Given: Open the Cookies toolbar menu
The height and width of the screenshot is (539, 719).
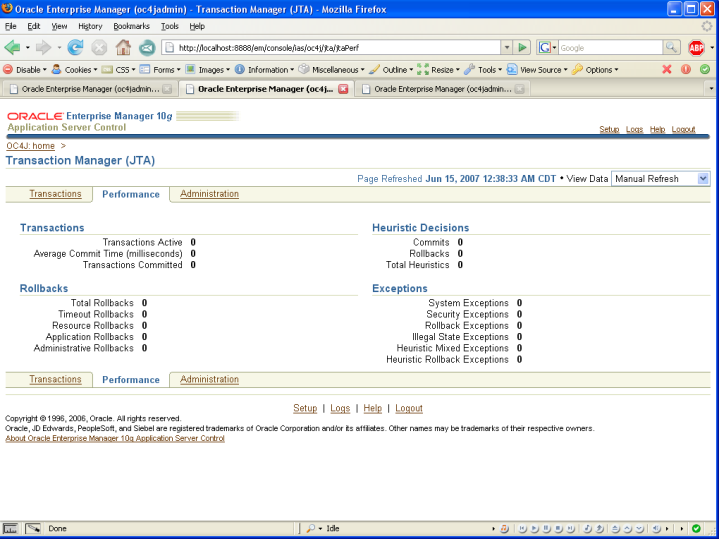Looking at the screenshot, I should point(74,70).
